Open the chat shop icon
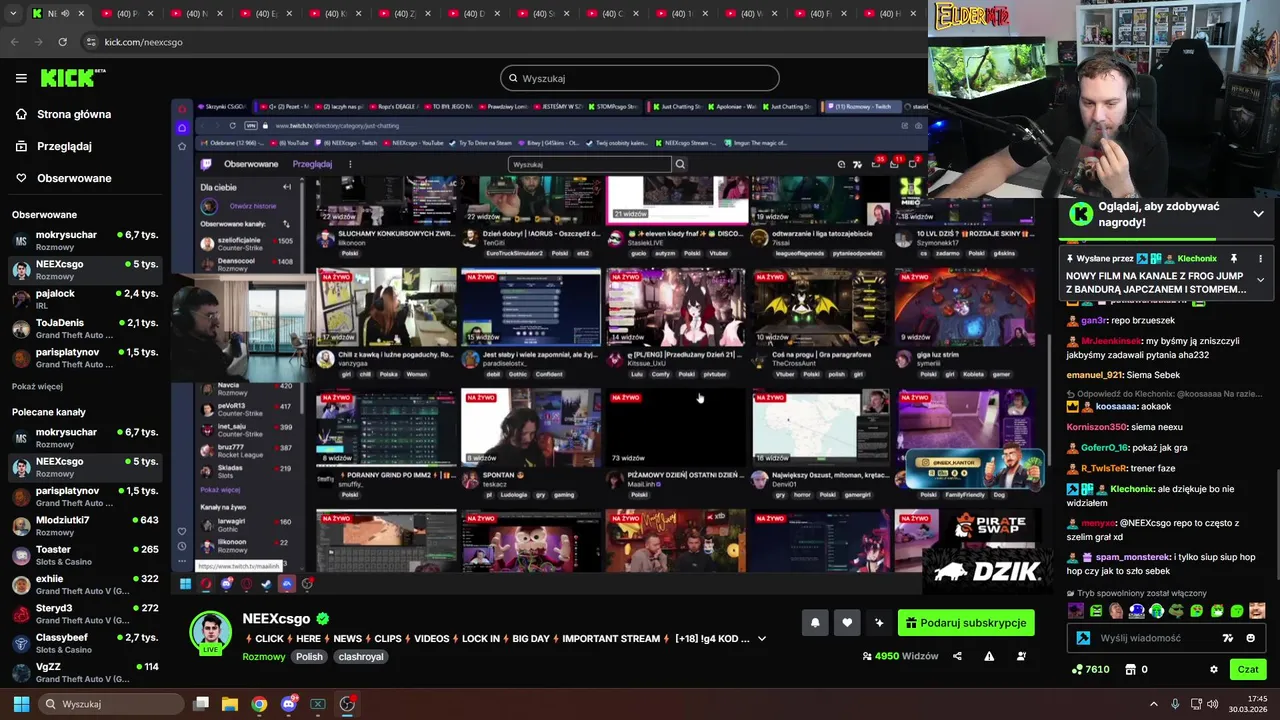This screenshot has height=720, width=1280. click(1131, 669)
